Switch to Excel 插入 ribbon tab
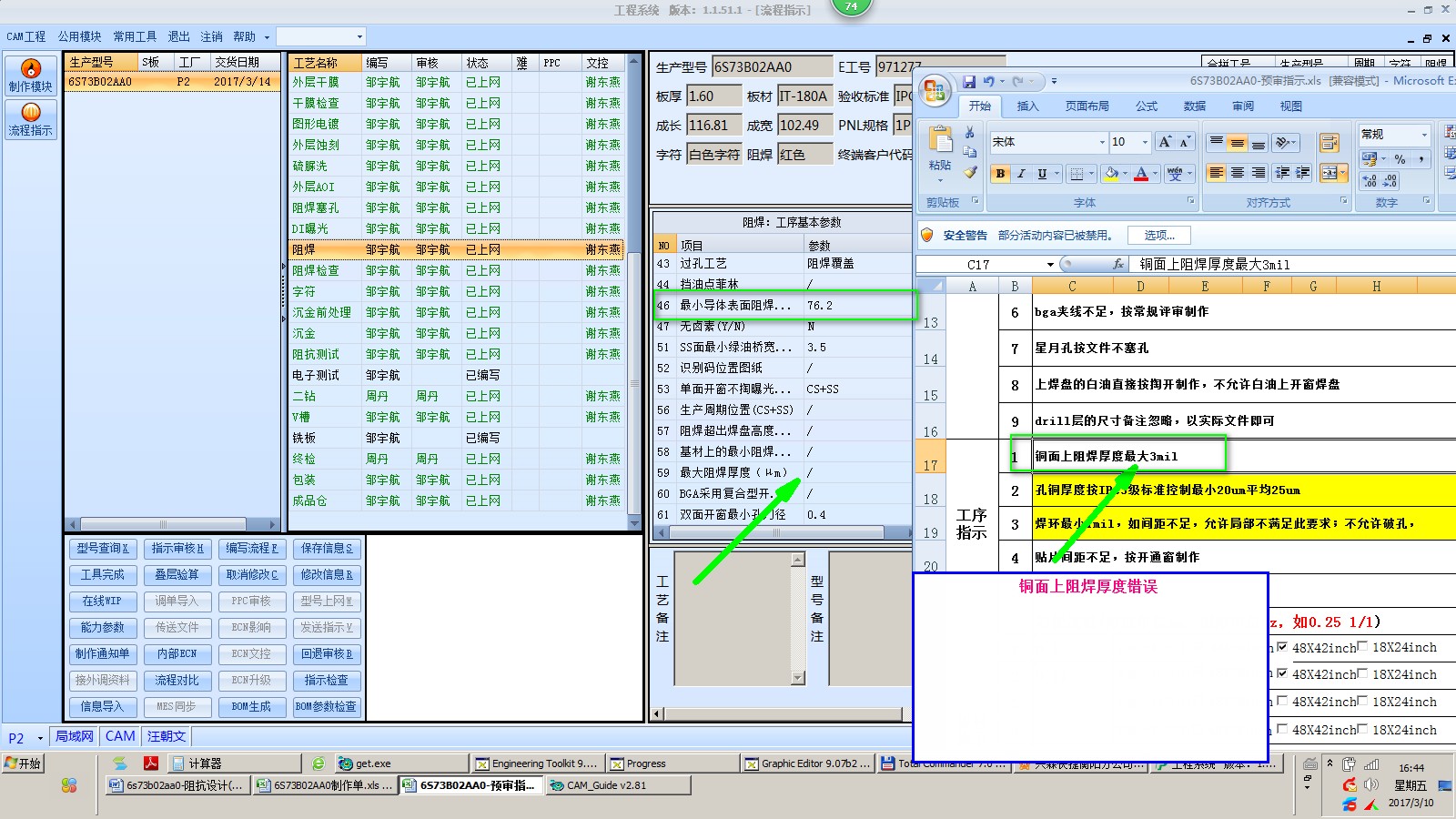 (x=1027, y=106)
